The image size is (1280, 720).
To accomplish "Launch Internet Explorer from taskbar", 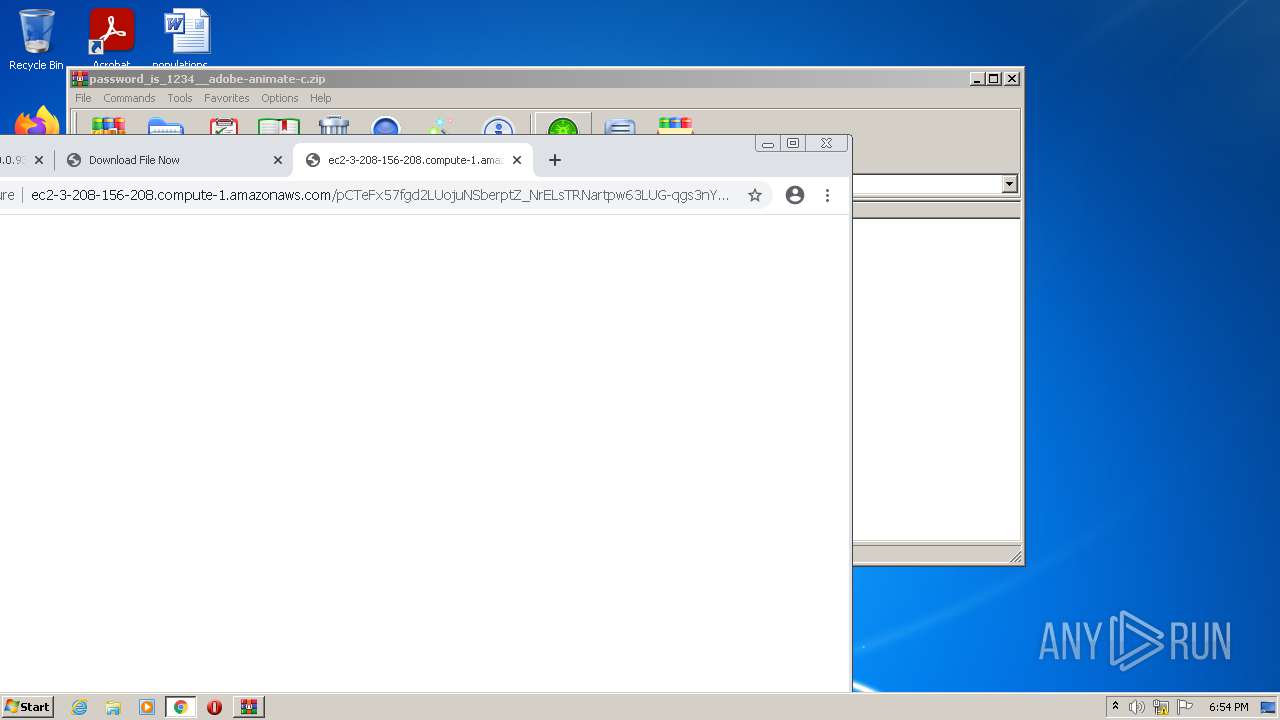I will coord(80,707).
